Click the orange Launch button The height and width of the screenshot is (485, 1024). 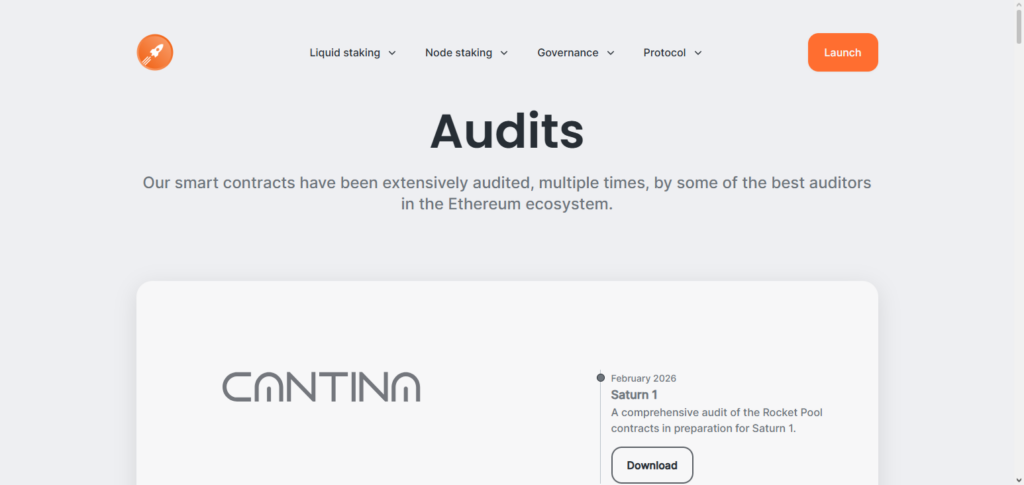pyautogui.click(x=842, y=52)
